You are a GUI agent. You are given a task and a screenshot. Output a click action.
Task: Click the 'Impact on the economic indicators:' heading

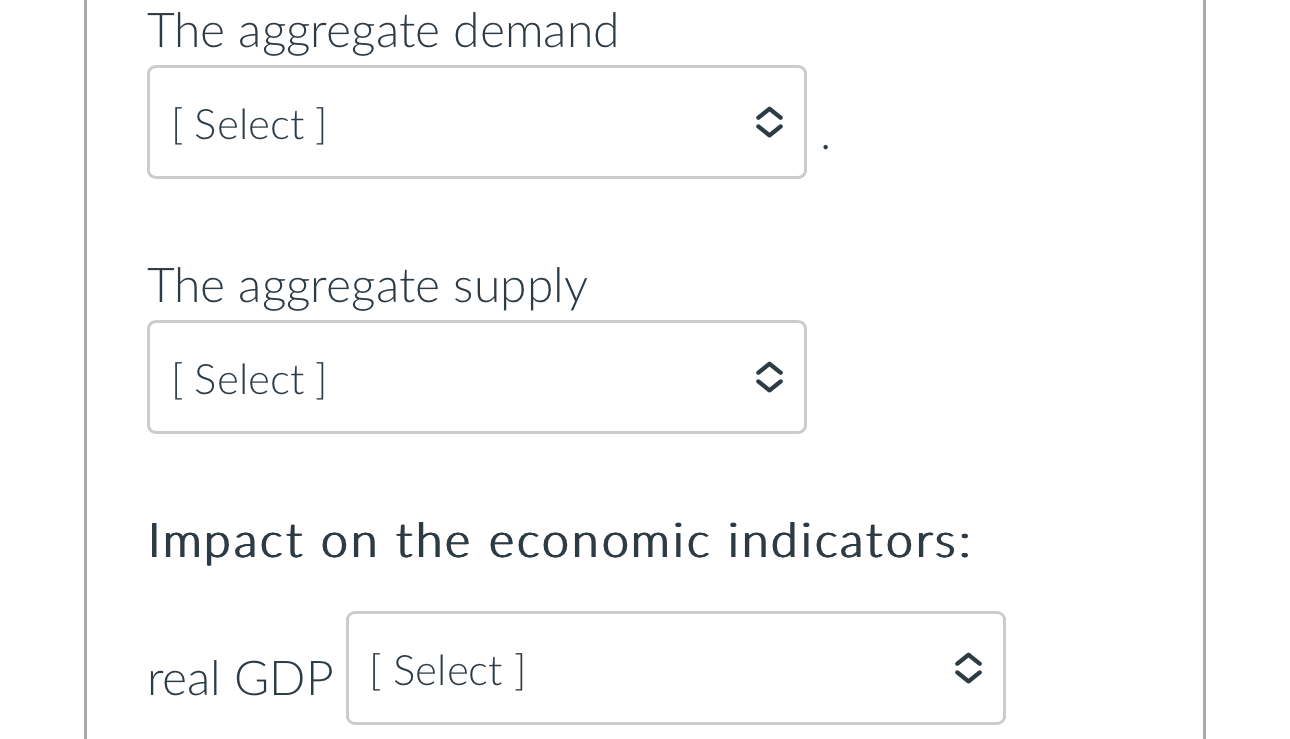coord(559,541)
